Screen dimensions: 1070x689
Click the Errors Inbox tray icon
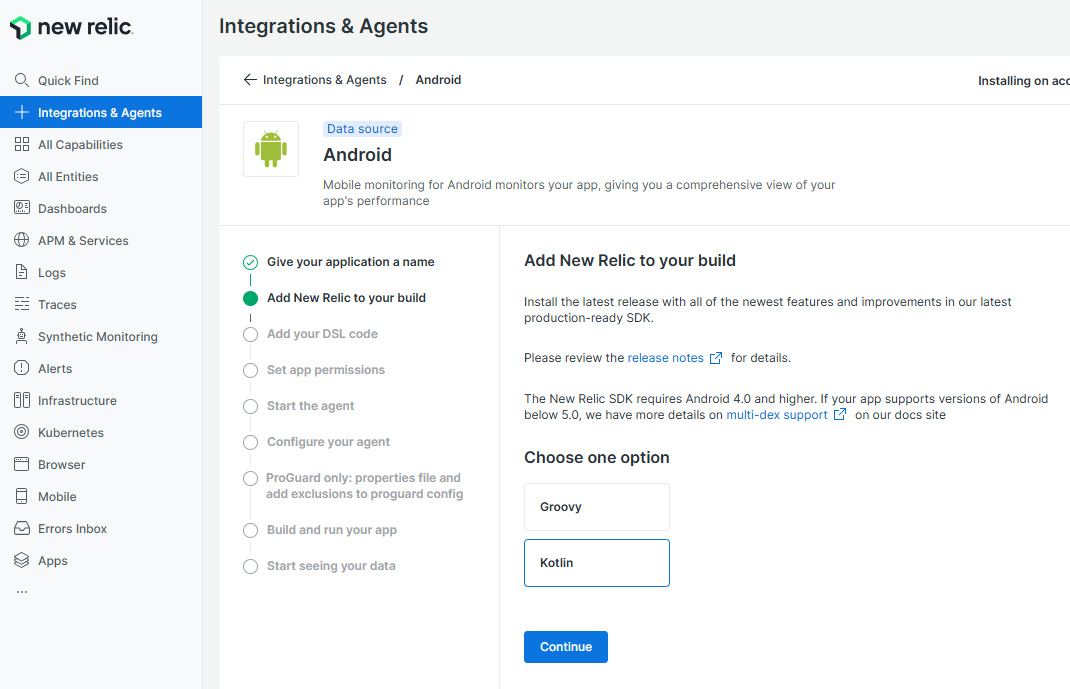click(22, 529)
